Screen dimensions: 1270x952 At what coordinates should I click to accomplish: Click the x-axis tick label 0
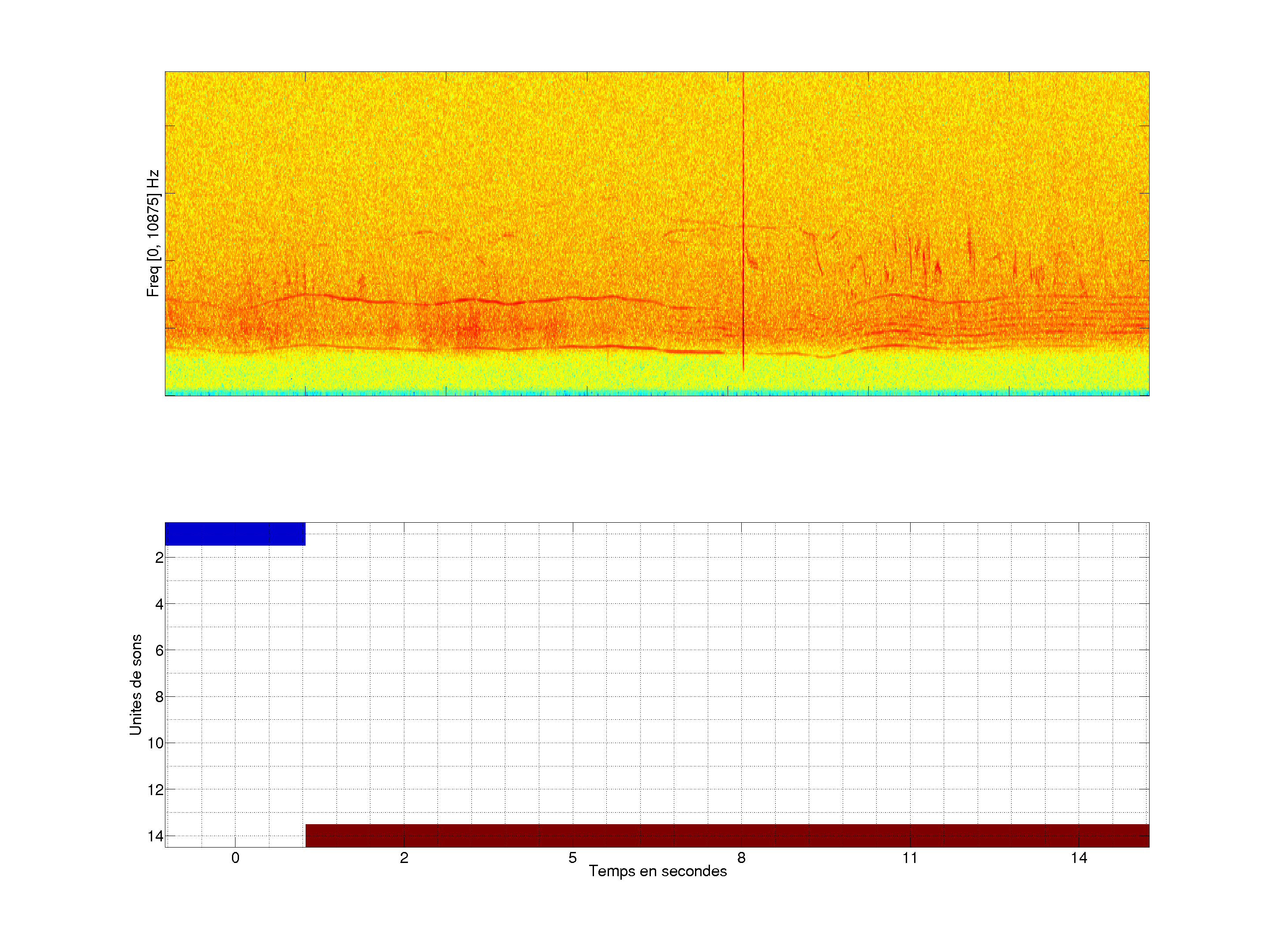pos(235,858)
